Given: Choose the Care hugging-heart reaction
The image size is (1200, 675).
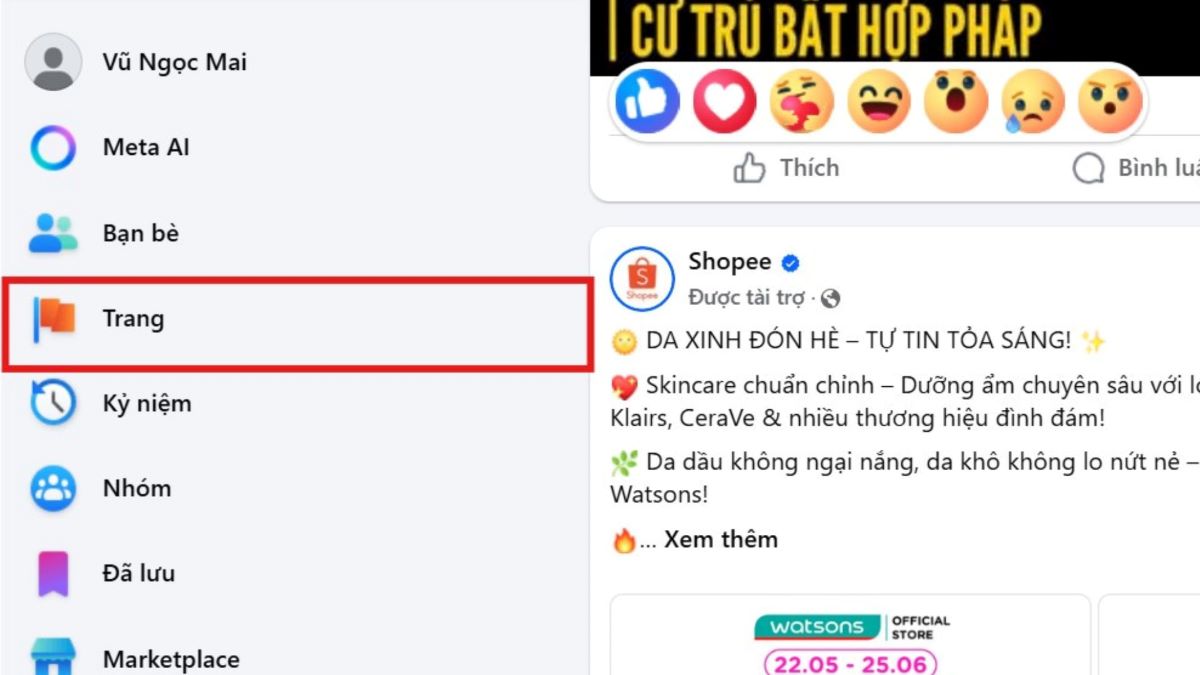Looking at the screenshot, I should click(802, 101).
